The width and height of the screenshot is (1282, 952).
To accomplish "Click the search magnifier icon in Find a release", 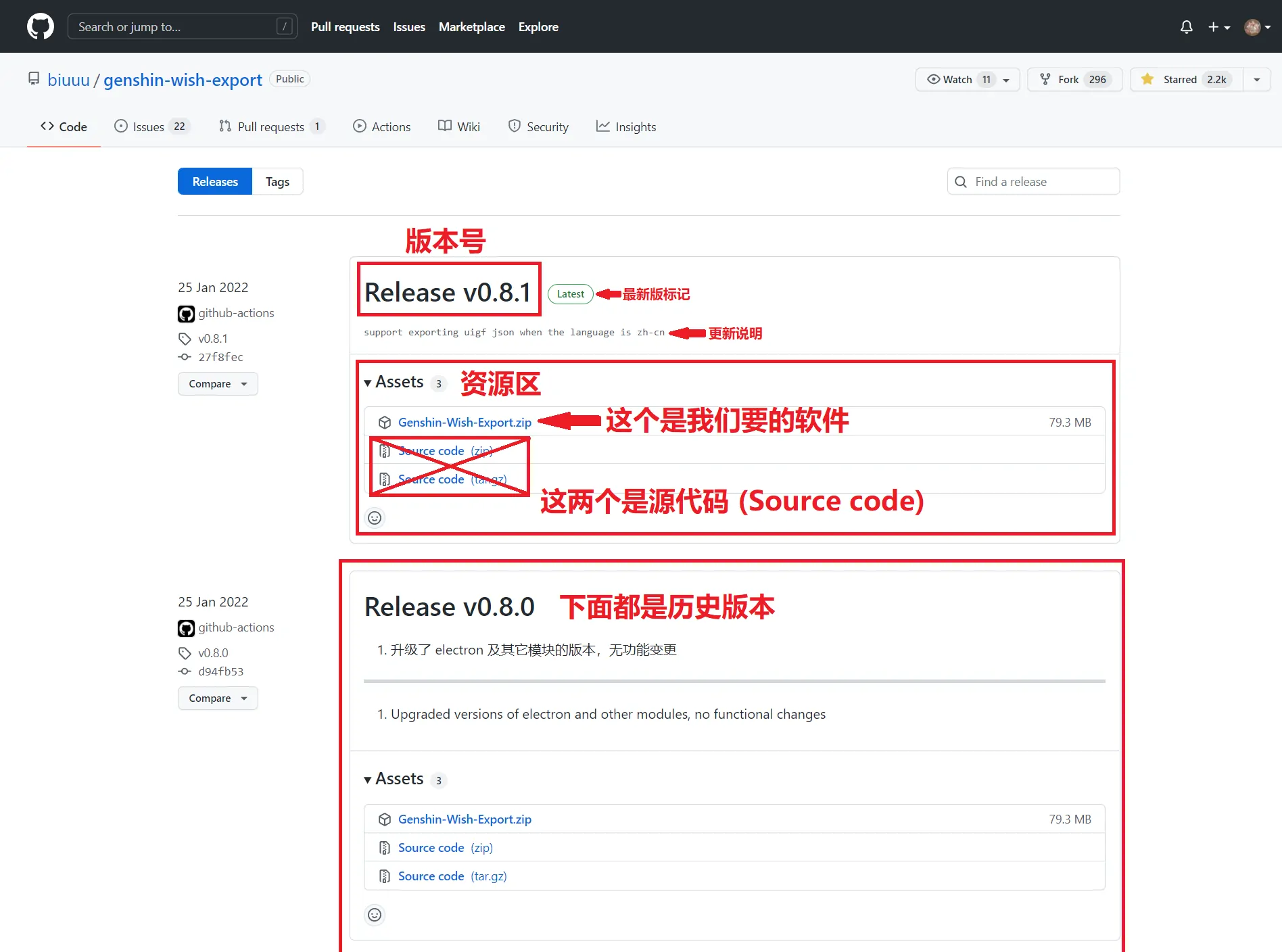I will click(x=960, y=182).
